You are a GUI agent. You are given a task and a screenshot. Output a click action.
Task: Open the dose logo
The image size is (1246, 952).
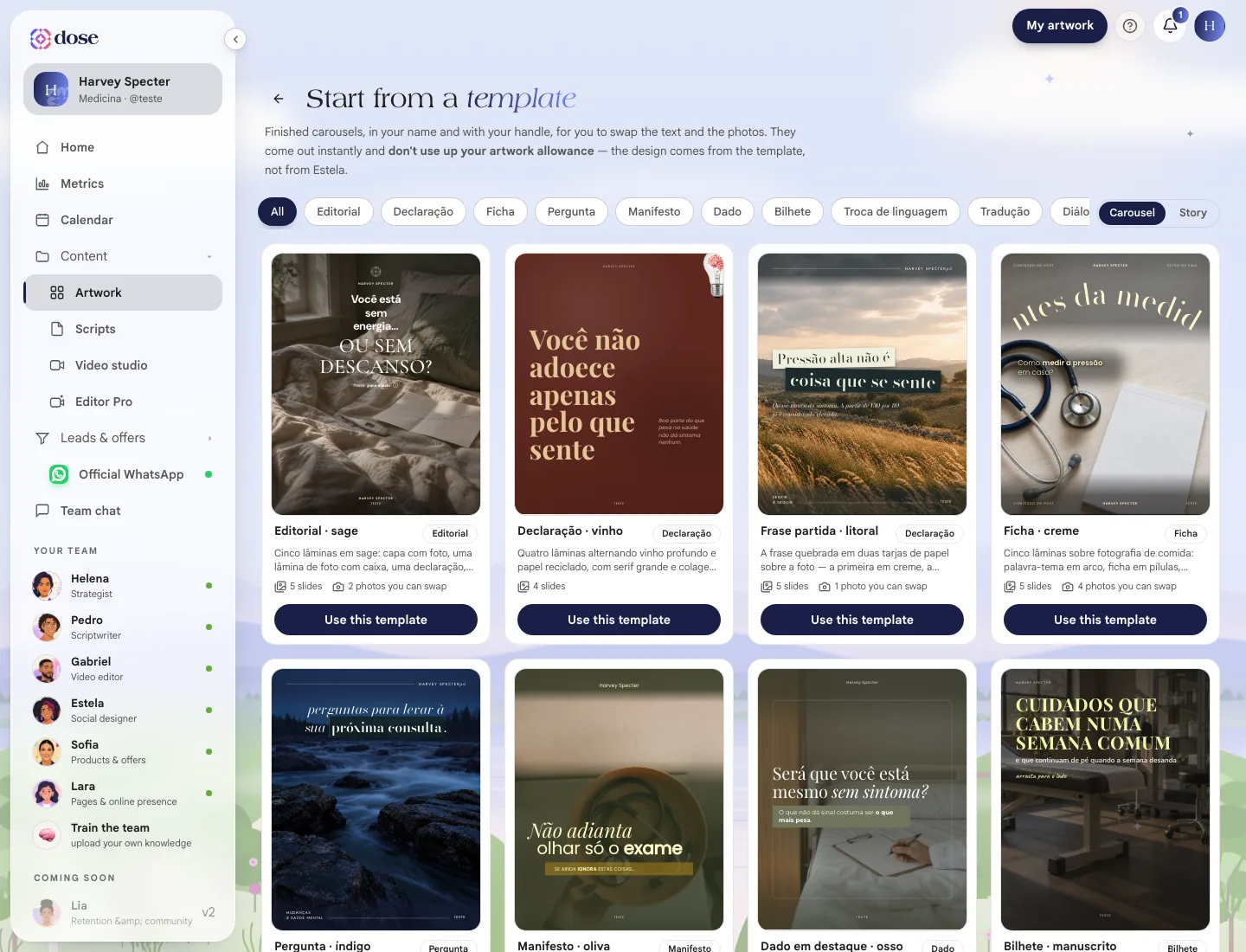click(x=64, y=38)
